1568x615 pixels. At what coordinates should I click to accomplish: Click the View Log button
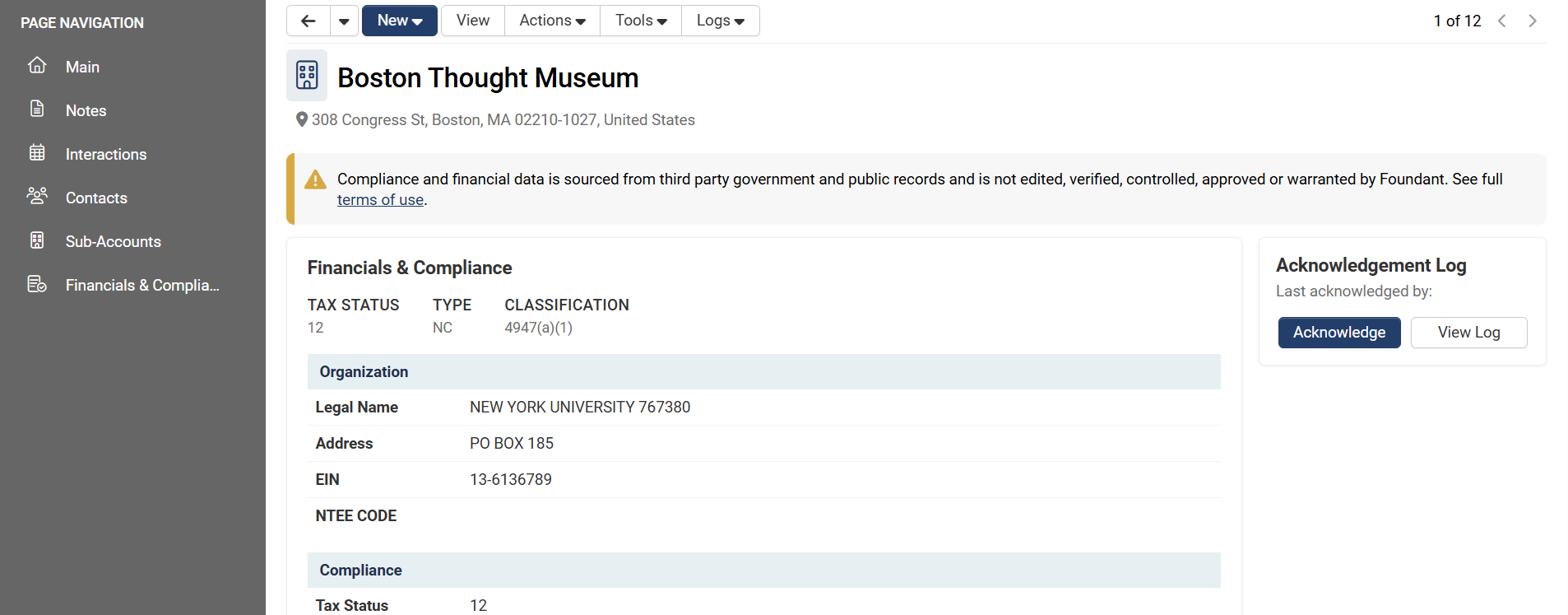coord(1469,333)
